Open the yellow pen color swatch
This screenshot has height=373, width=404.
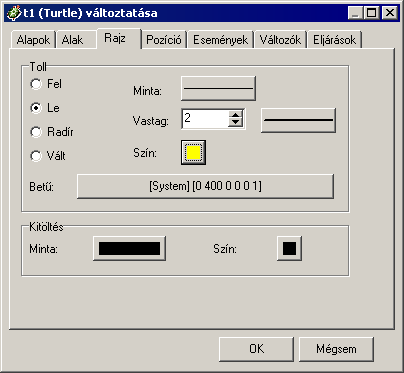193,153
